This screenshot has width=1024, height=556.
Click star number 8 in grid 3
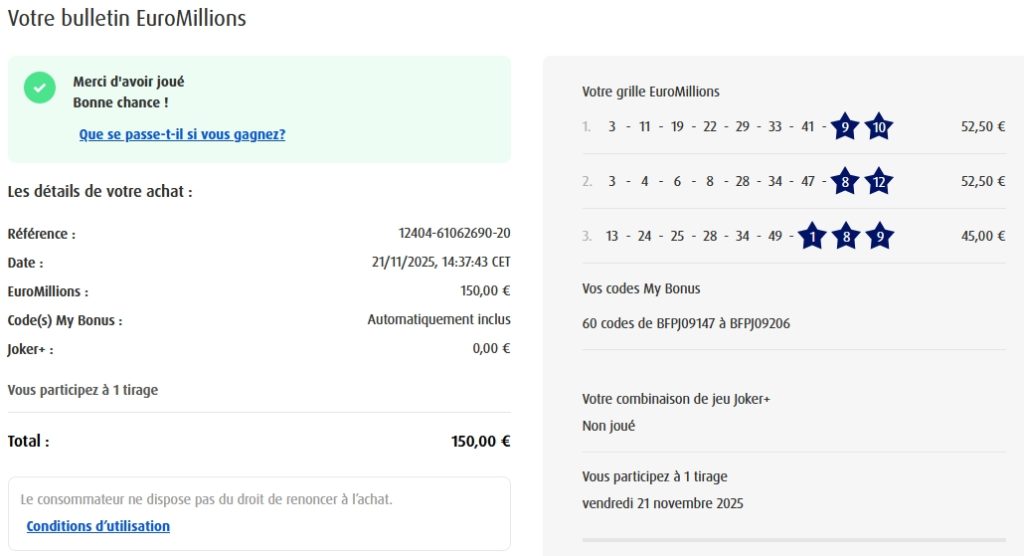click(x=845, y=236)
